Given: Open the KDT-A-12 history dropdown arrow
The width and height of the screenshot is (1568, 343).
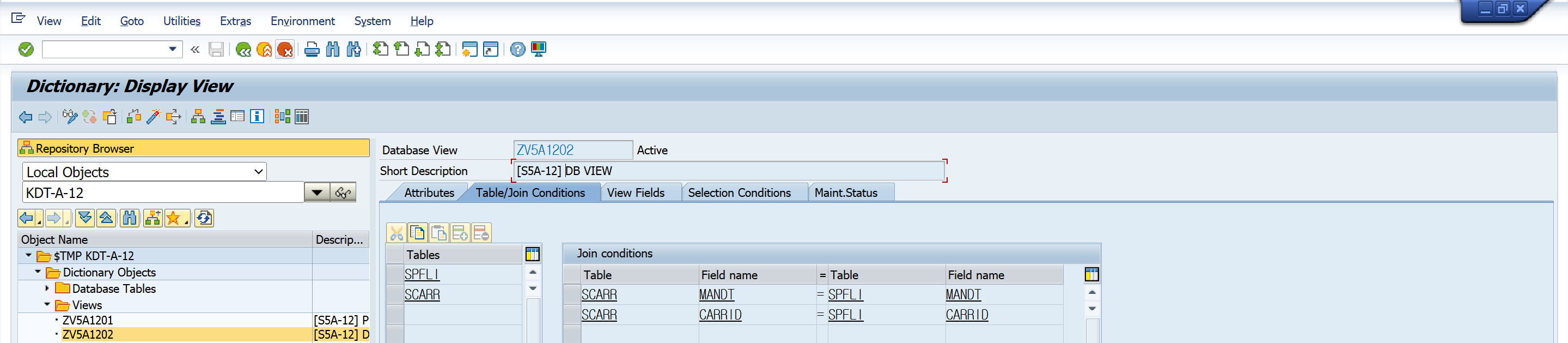Looking at the screenshot, I should [x=316, y=192].
